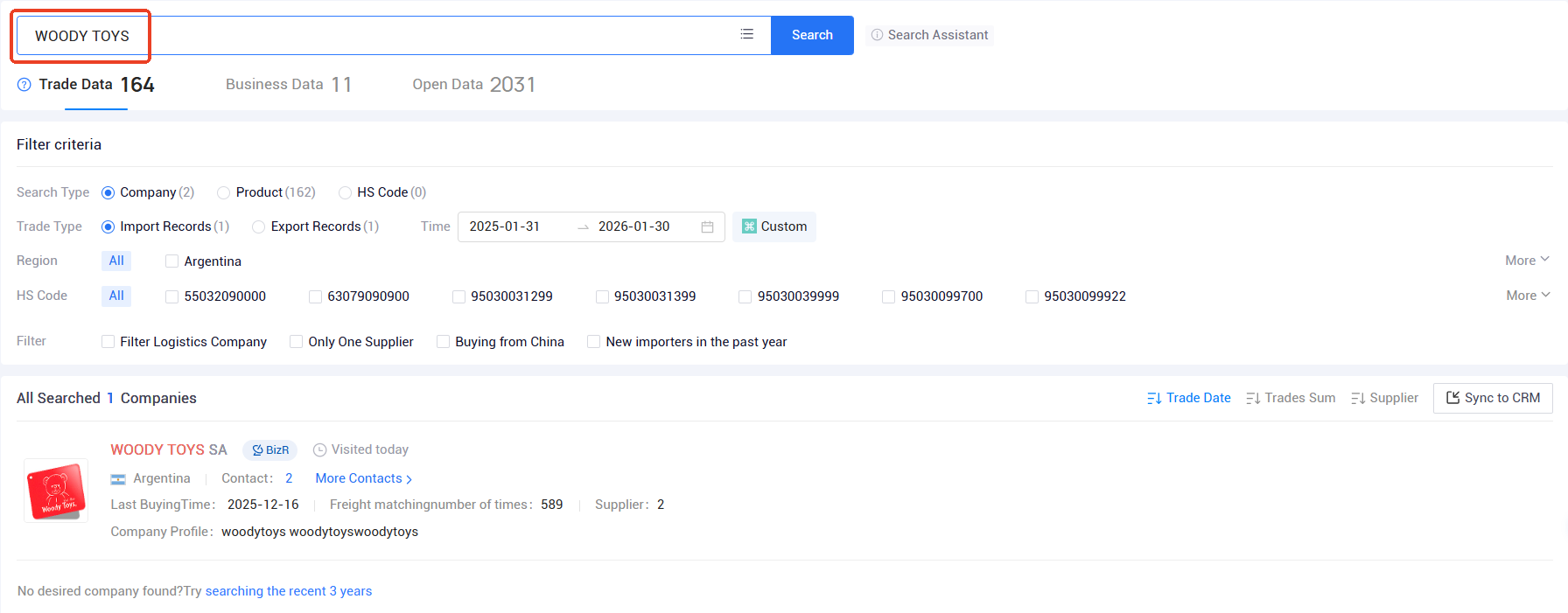Viewport: 1568px width, 613px height.
Task: Check HS code 63079090900
Action: 315,296
